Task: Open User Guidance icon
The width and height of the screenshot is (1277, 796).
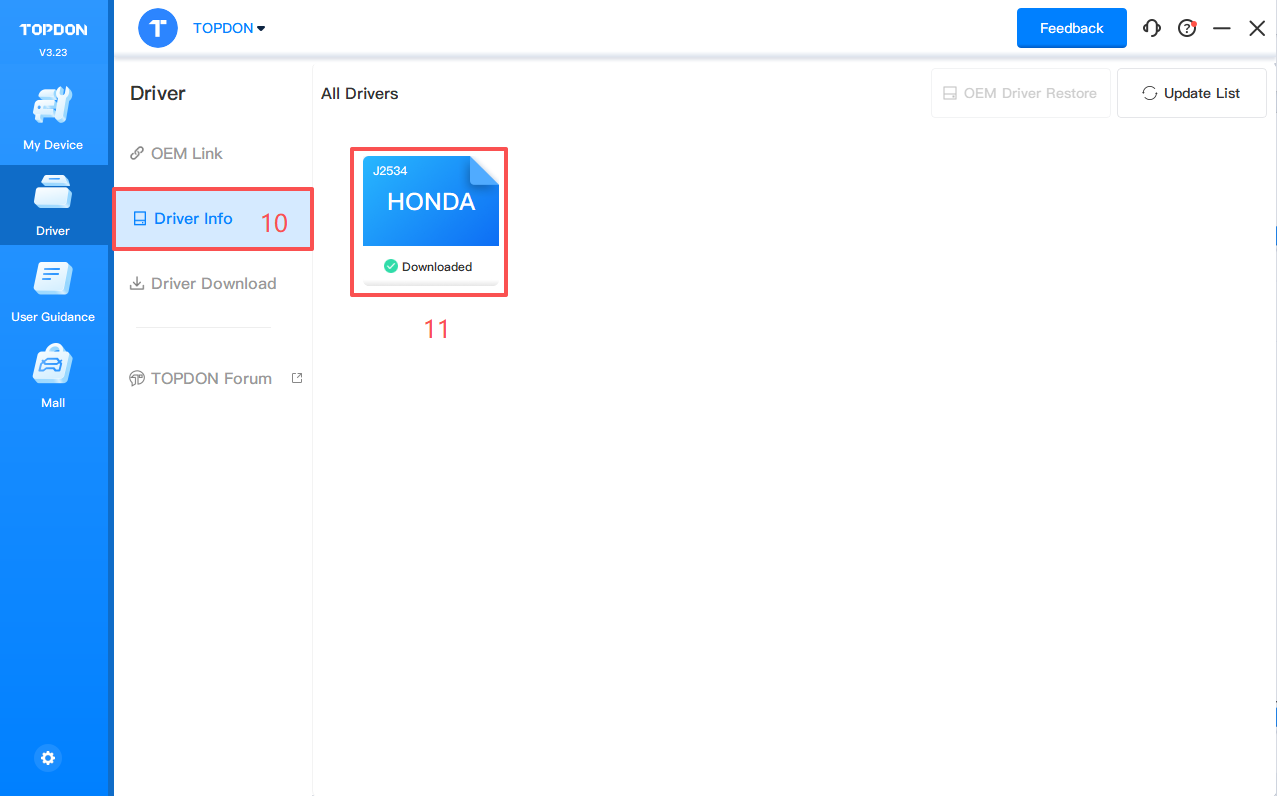Action: pos(53,279)
